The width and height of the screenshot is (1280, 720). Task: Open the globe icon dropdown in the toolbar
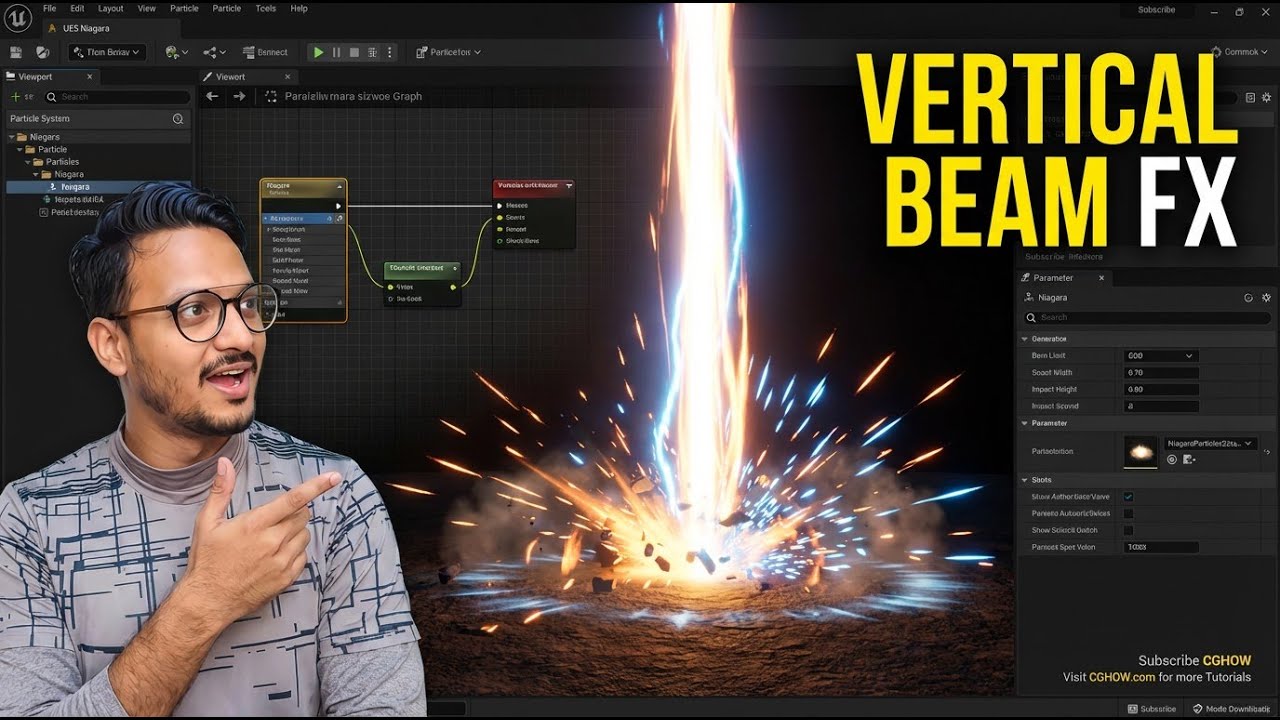point(177,52)
